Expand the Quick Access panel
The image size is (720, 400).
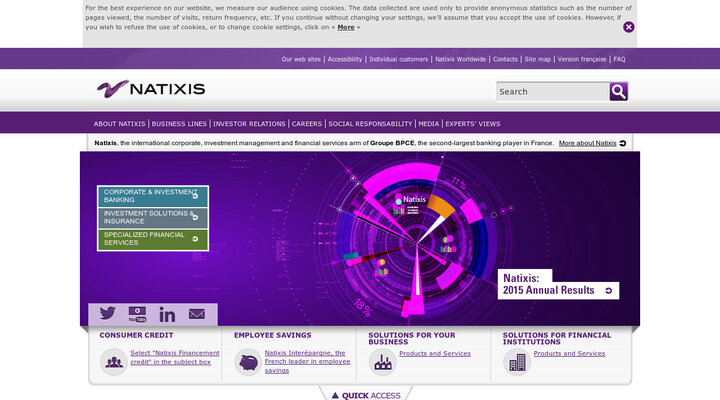pyautogui.click(x=366, y=395)
